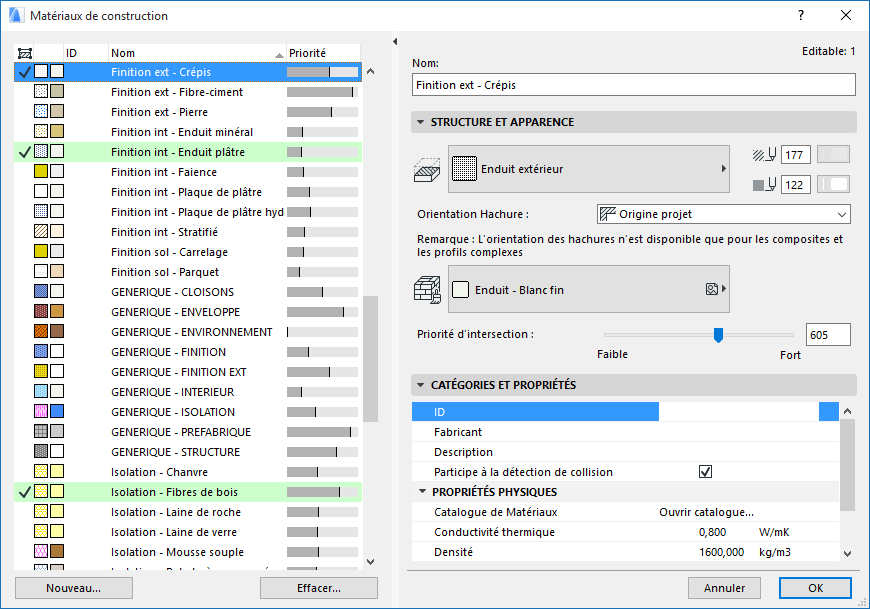Viewport: 870px width, 609px height.
Task: Click hatch icon of GENERIQUE - ENVELOPPE
Action: point(41,311)
